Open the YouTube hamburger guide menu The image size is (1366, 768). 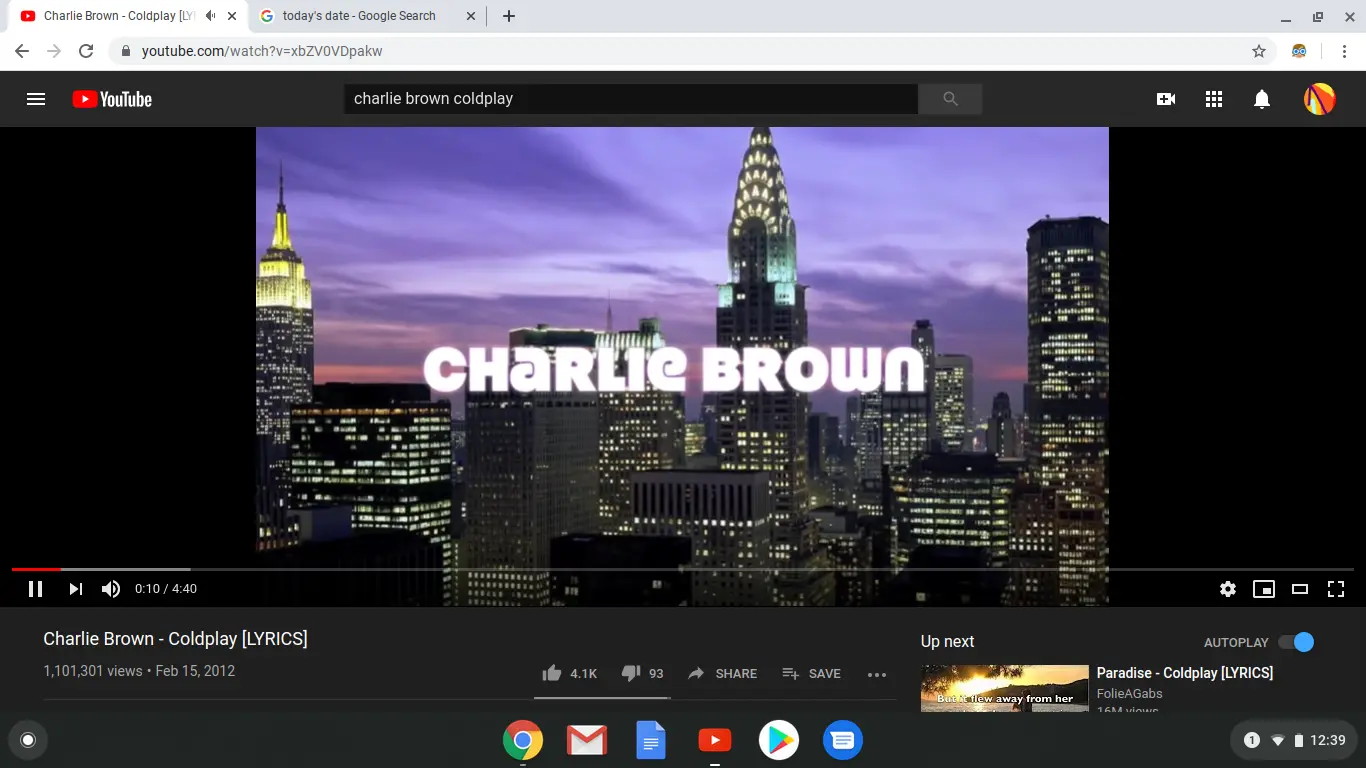pos(36,99)
